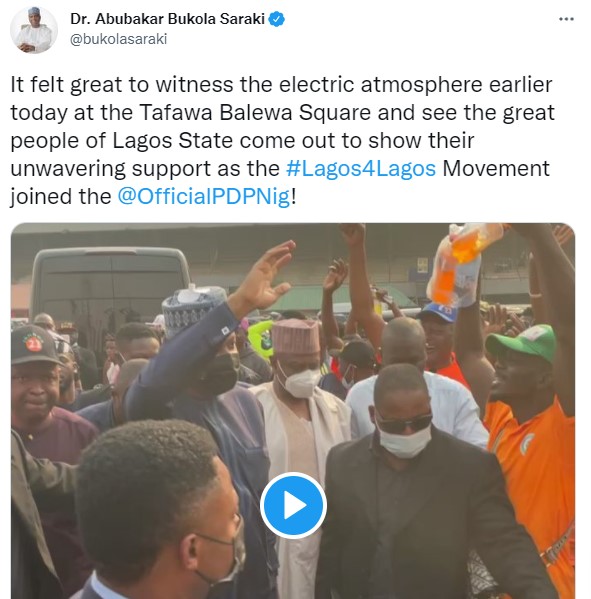Open the @bukolasaraki handle
591x599 pixels.
coord(118,39)
